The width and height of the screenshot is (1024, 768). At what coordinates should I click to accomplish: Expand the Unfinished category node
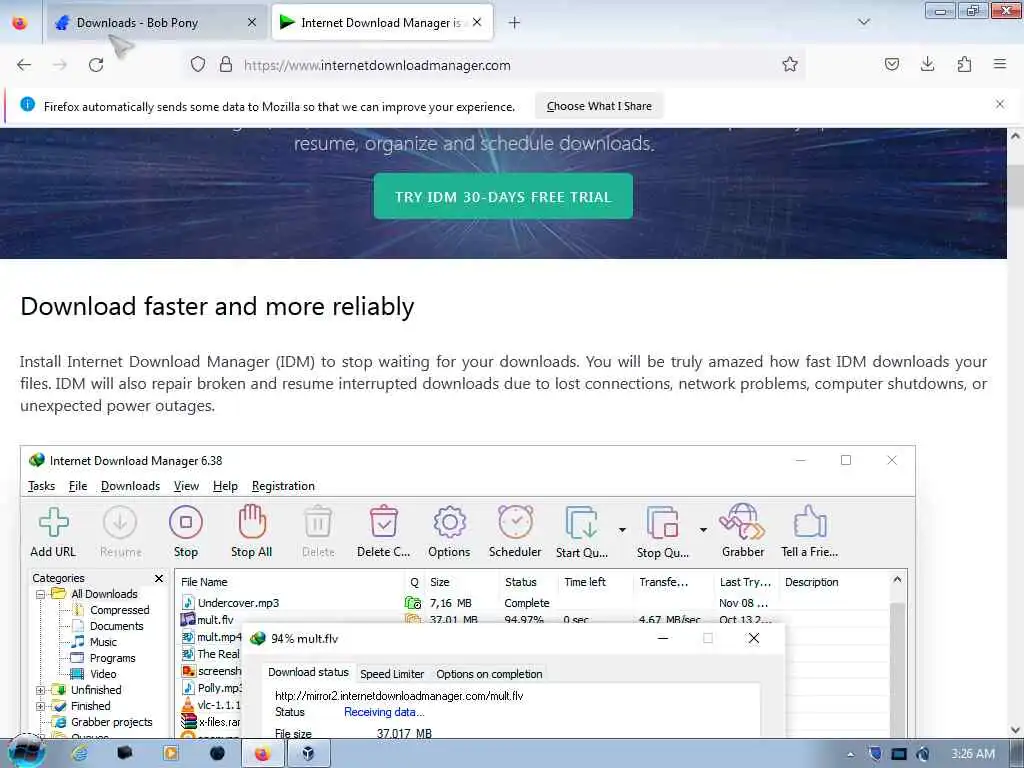(x=40, y=690)
